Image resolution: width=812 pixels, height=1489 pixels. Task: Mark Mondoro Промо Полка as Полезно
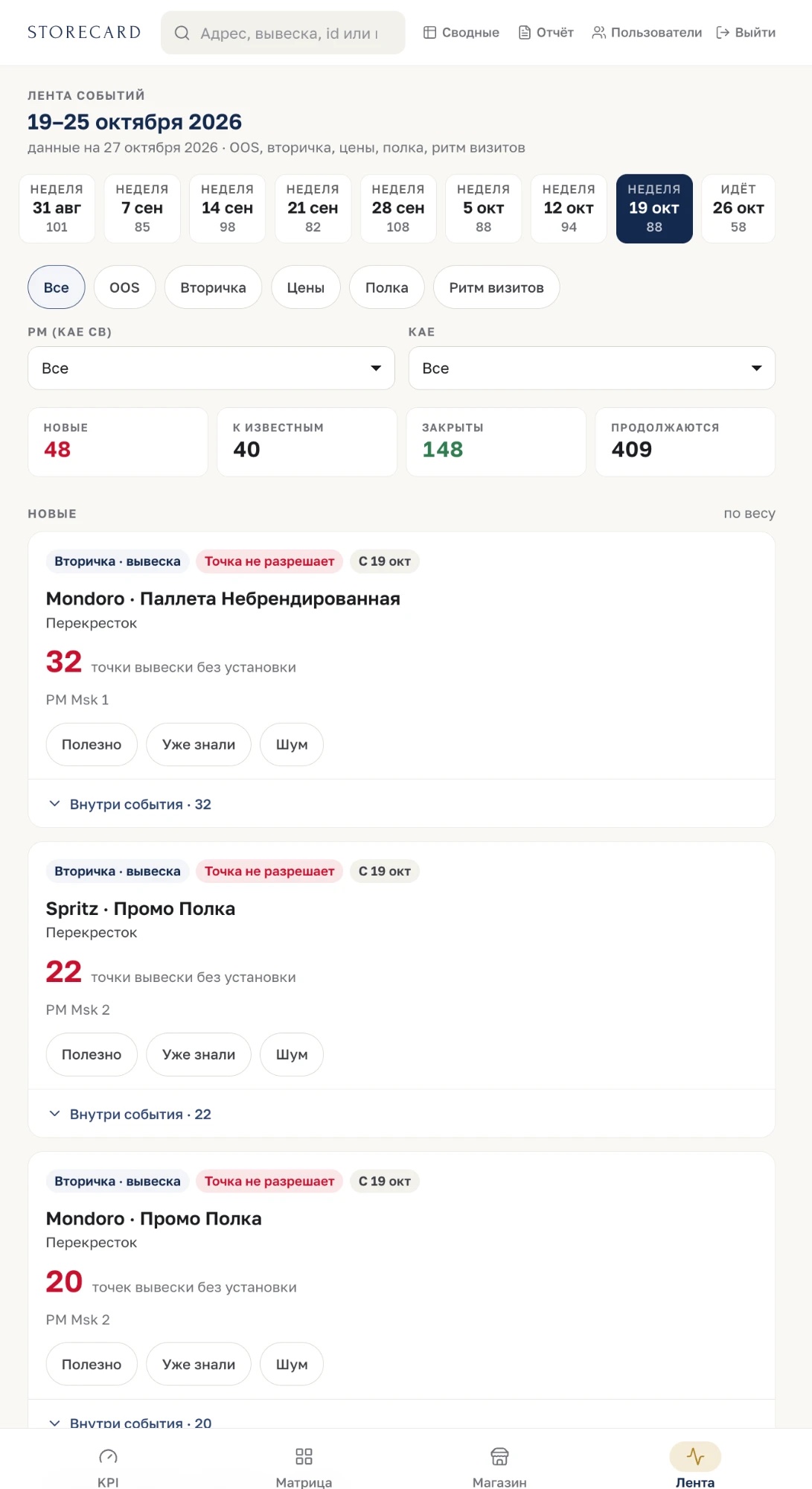tap(92, 1364)
